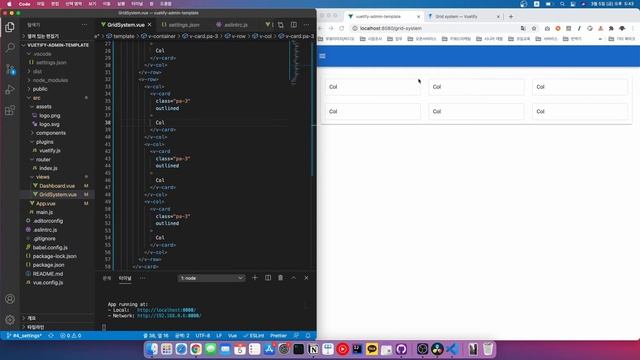Open the Search view in VS Code activity bar
Viewport: 640px width, 360px height.
coord(10,48)
